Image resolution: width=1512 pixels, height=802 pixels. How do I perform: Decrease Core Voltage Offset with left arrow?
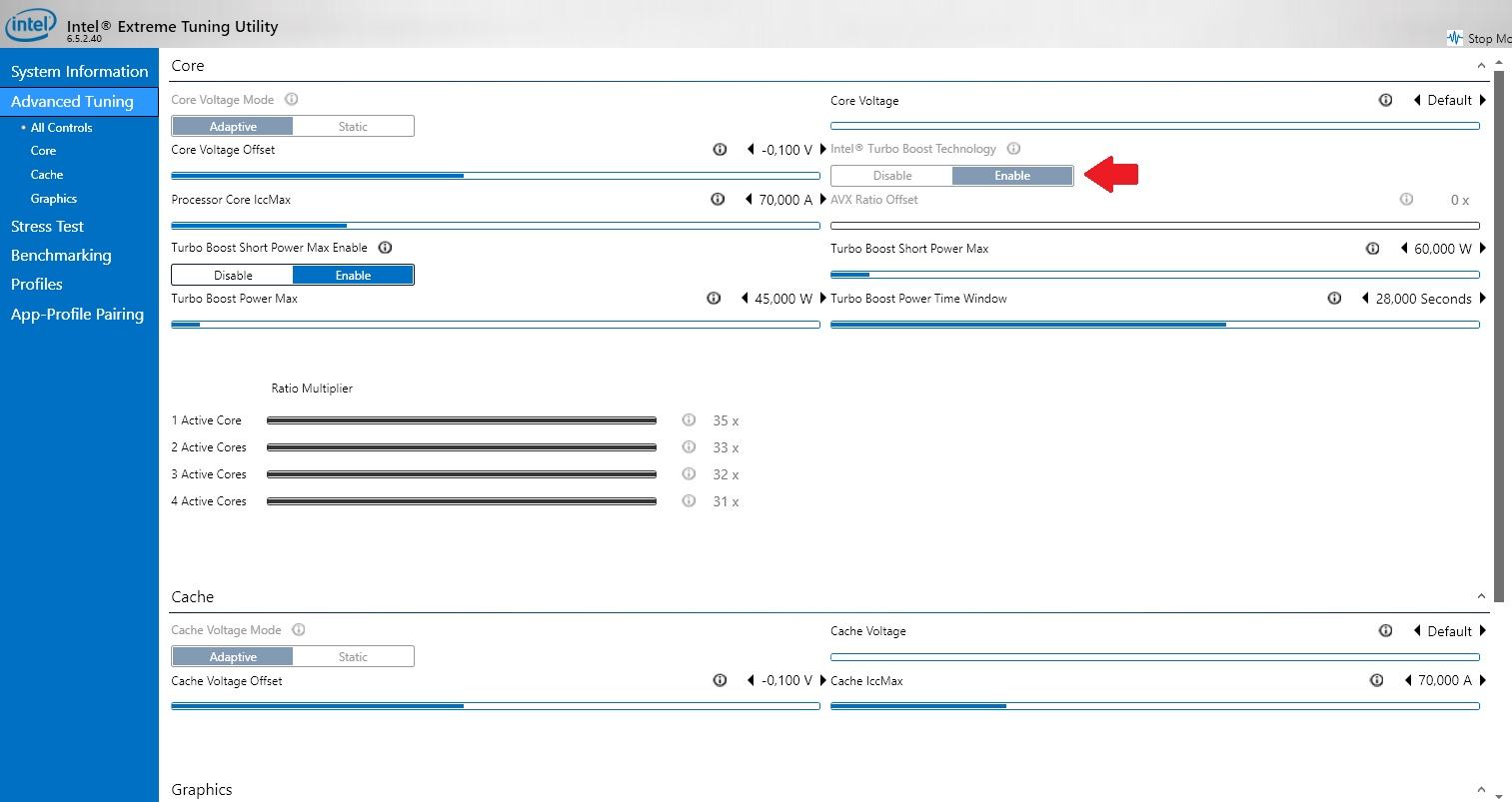click(x=752, y=150)
